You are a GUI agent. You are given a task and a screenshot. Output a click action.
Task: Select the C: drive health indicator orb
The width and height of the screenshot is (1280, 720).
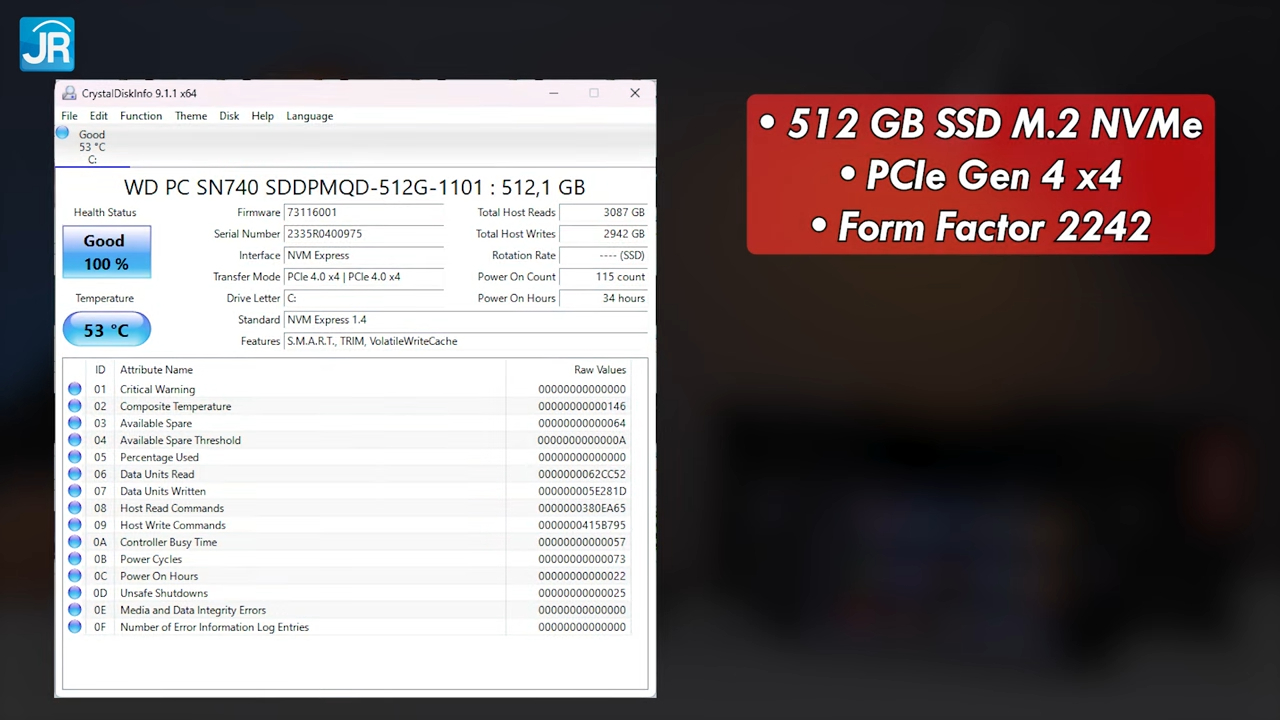point(63,134)
